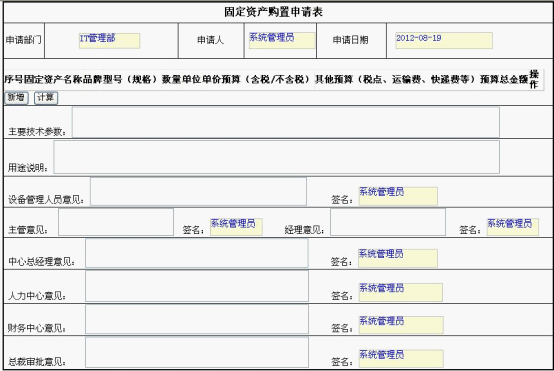This screenshot has width=554, height=371.
Task: Click the 预算总金额 column header
Action: tap(504, 79)
